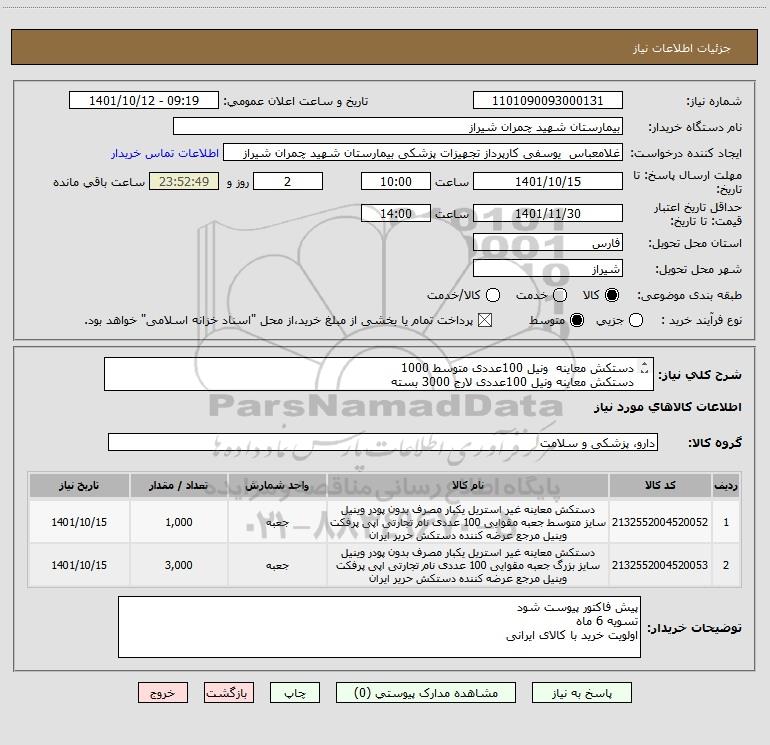
Task: Click row 2 product name, large size glove
Action: (468, 565)
